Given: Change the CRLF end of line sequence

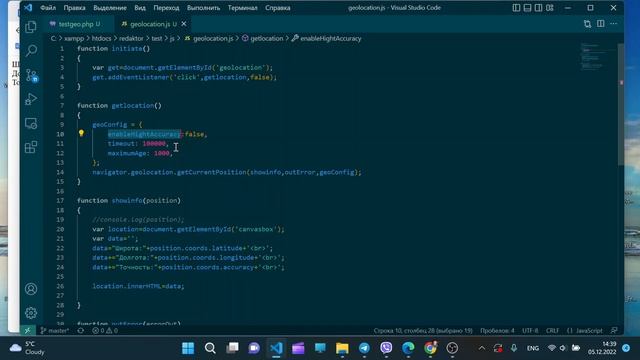Looking at the screenshot, I should 552,331.
